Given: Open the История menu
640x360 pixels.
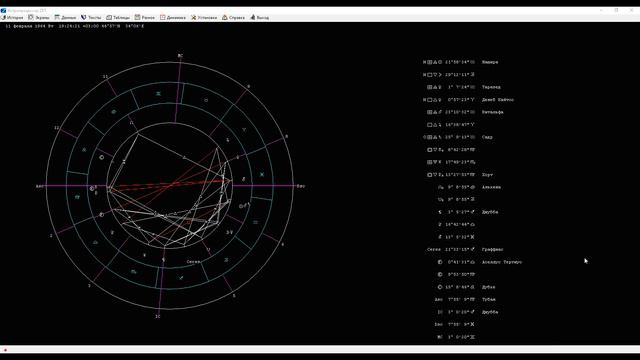Looking at the screenshot, I should [12, 18].
